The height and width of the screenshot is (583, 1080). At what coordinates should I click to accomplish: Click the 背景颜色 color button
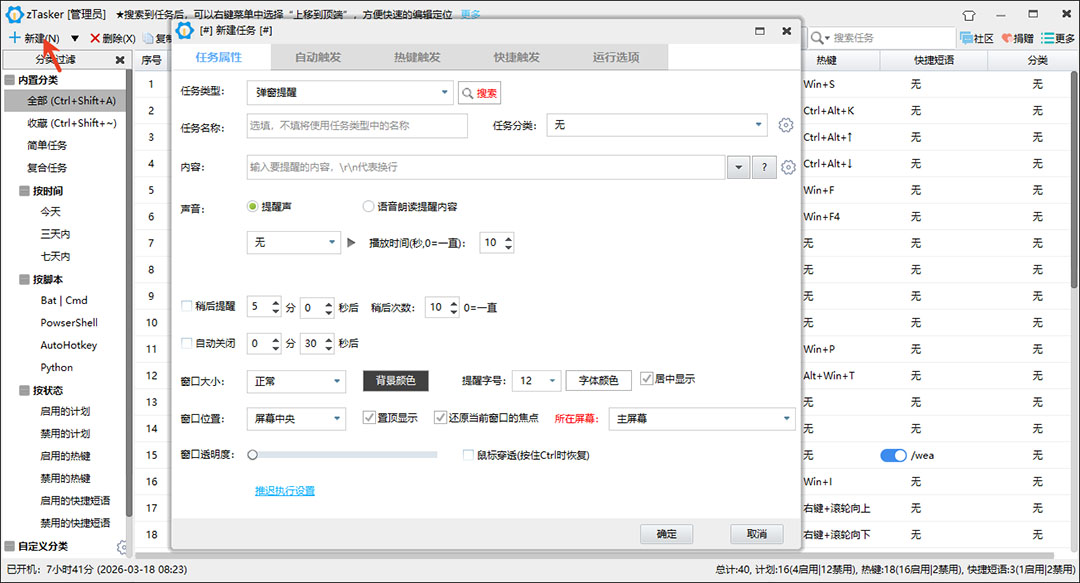(395, 381)
